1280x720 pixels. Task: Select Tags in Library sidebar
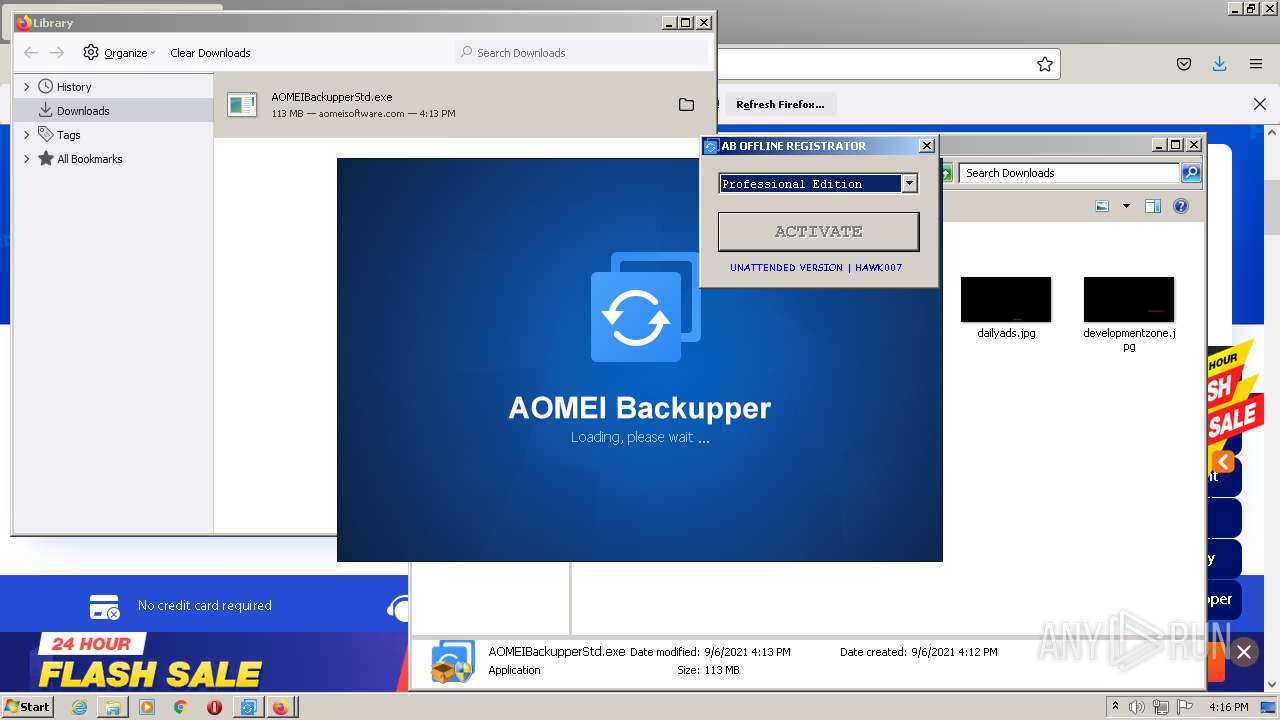pyautogui.click(x=68, y=135)
